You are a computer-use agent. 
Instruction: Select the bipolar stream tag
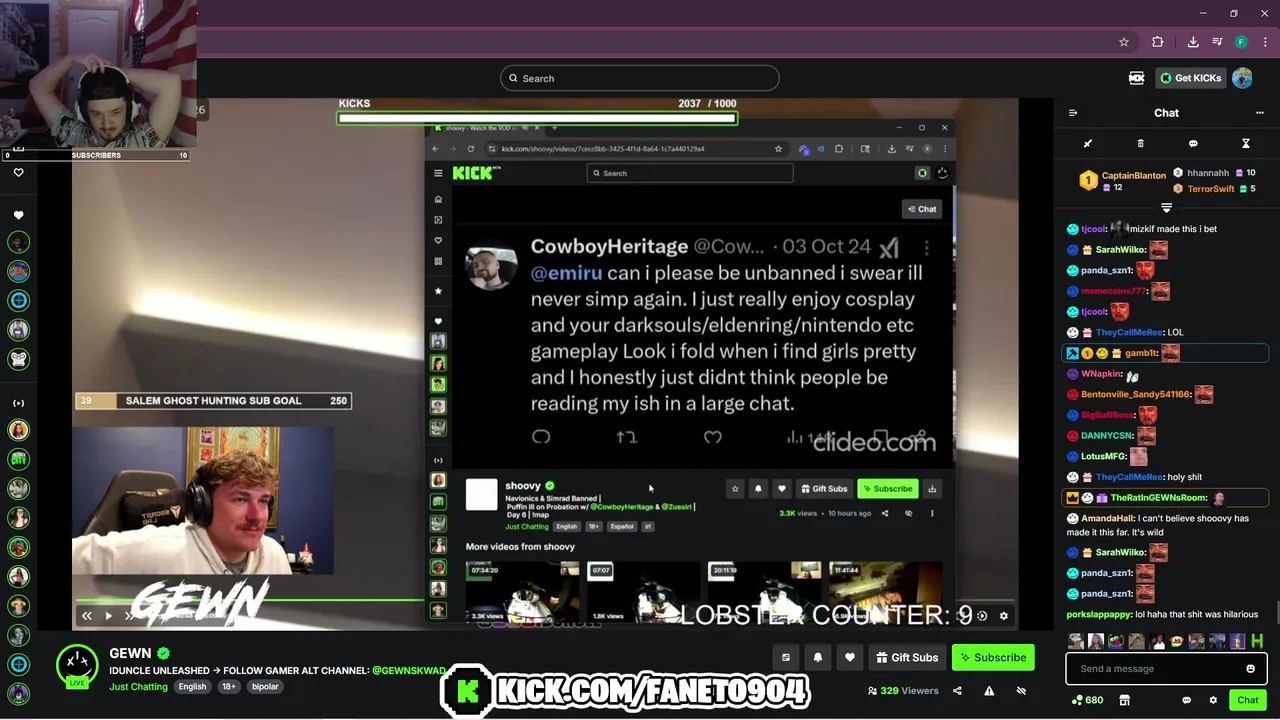[x=265, y=687]
